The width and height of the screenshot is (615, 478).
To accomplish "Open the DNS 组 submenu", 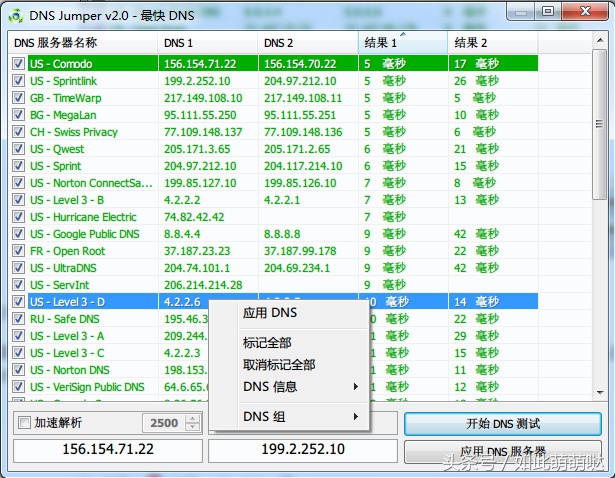I will pos(289,416).
